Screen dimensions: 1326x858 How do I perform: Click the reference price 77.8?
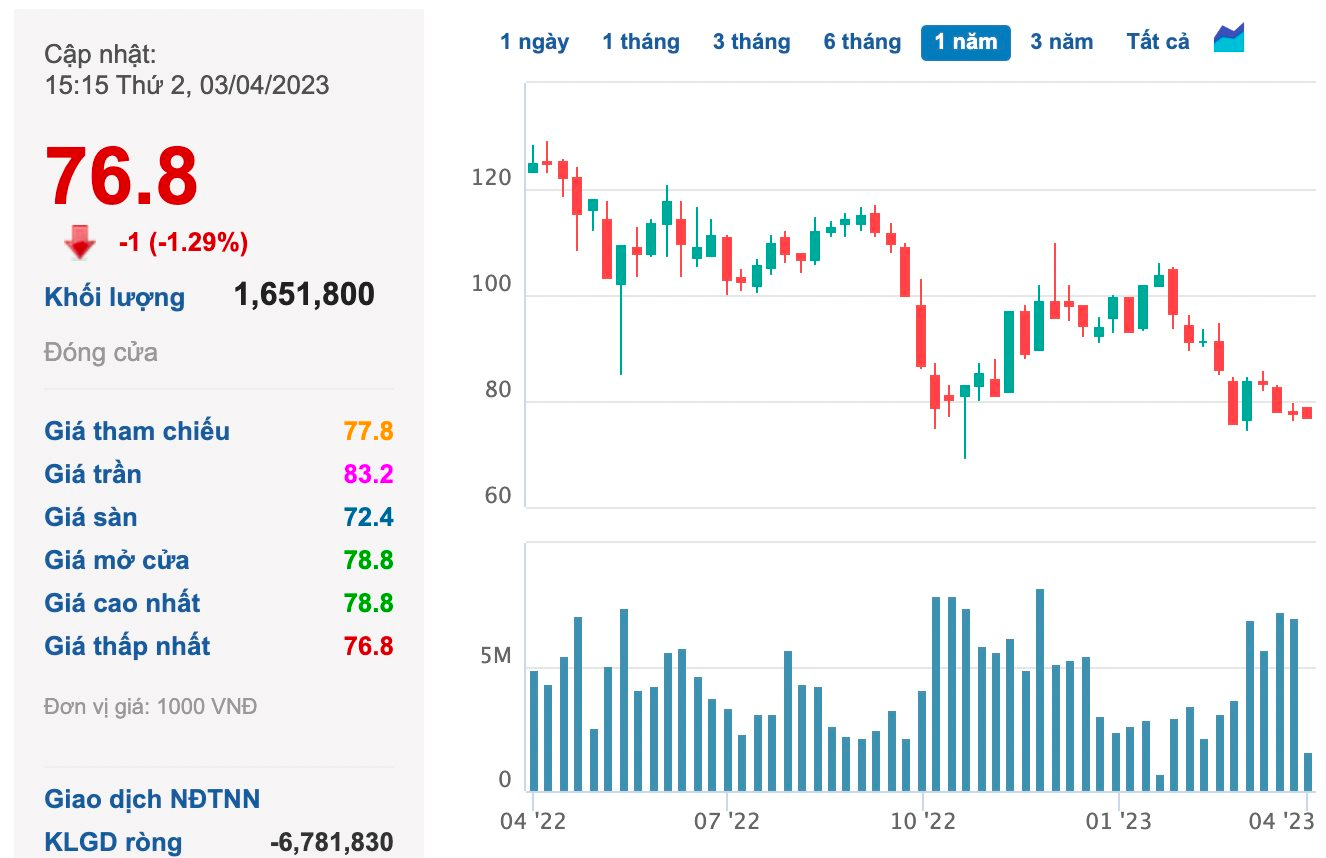(368, 431)
